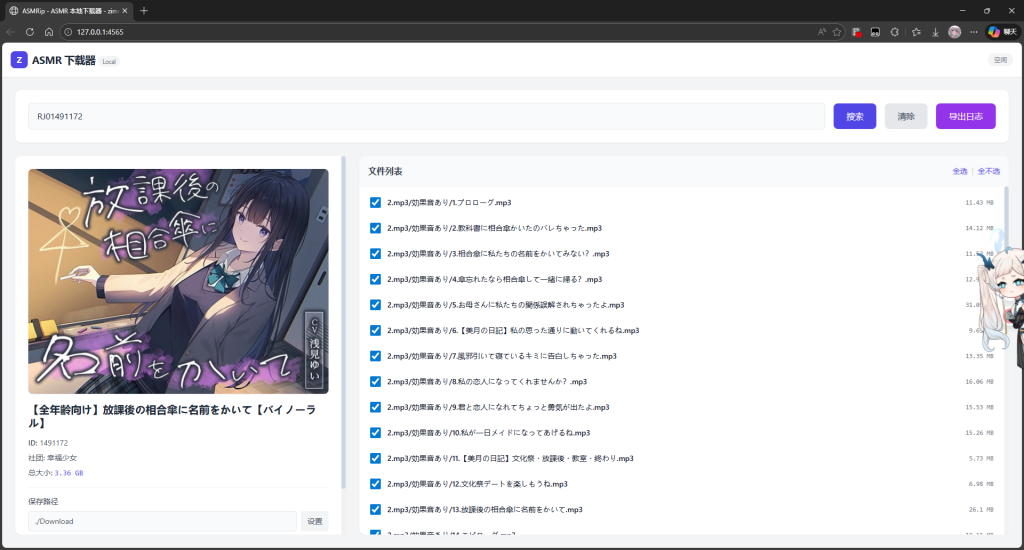The height and width of the screenshot is (550, 1024).
Task: Uncheck file 11.【美月の日記】文化祭・放課後
Action: 376,459
